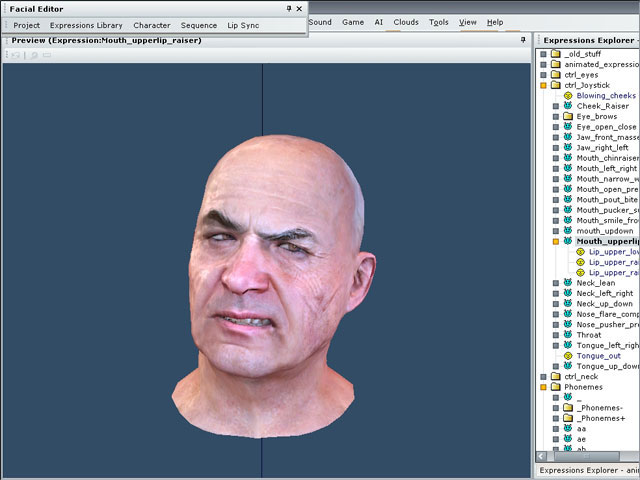Click the Eye_brows folder icon
This screenshot has width=640, height=480.
point(567,116)
